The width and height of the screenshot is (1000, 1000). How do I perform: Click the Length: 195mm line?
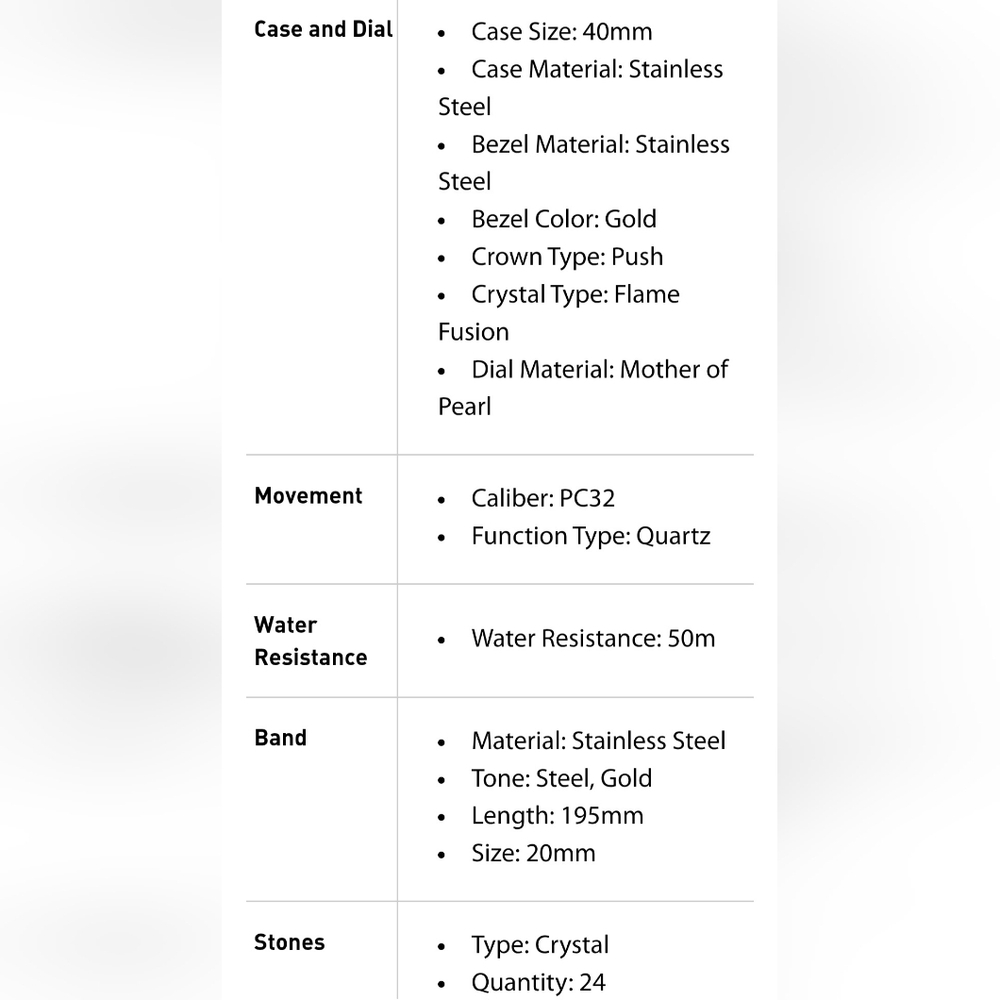coord(557,816)
